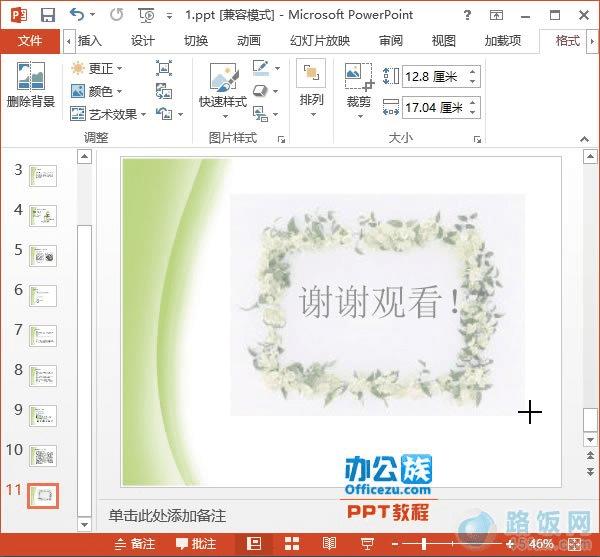Fit slide to current window icon
Screen dimensions: 600x557
pos(574,544)
